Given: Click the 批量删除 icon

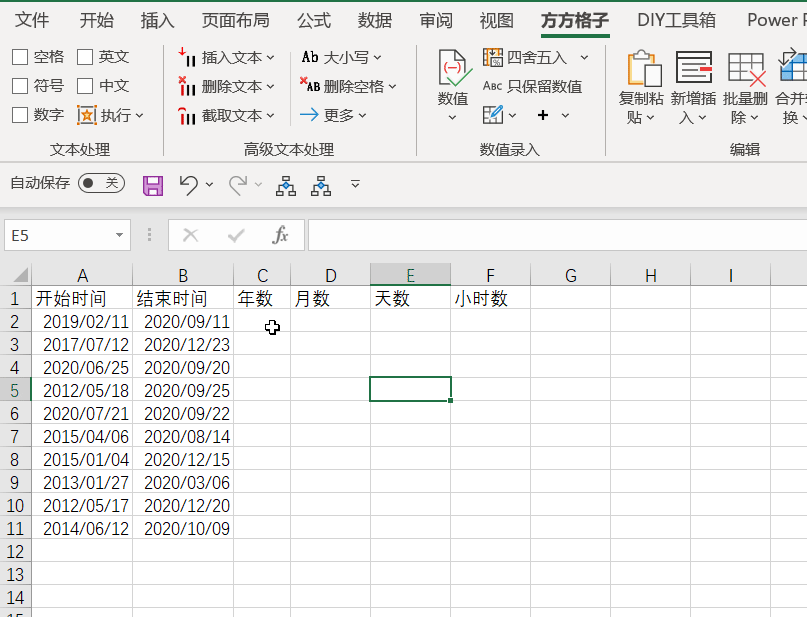Looking at the screenshot, I should 745,69.
